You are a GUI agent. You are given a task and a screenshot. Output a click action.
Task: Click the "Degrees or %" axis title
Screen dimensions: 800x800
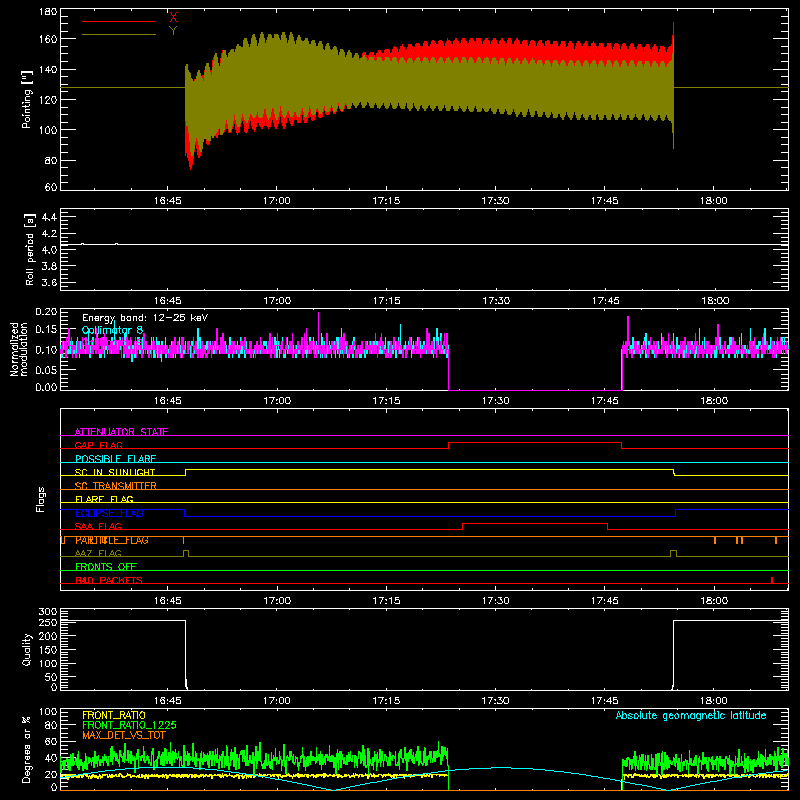27,749
